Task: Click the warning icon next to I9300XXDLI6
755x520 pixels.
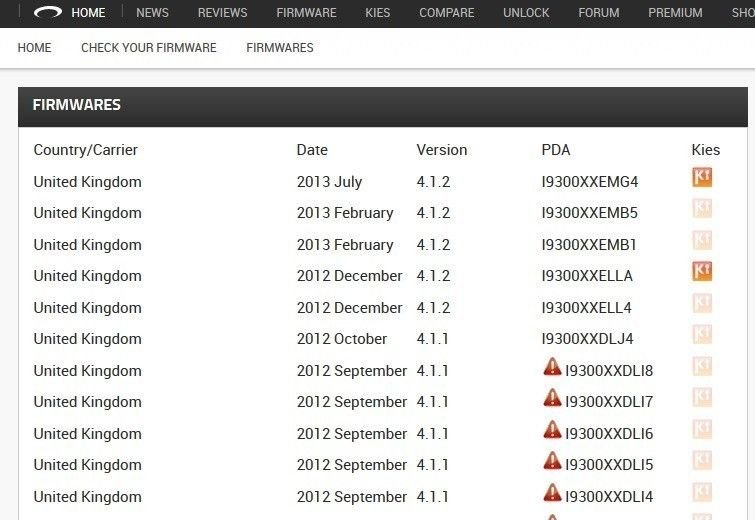Action: click(x=552, y=429)
